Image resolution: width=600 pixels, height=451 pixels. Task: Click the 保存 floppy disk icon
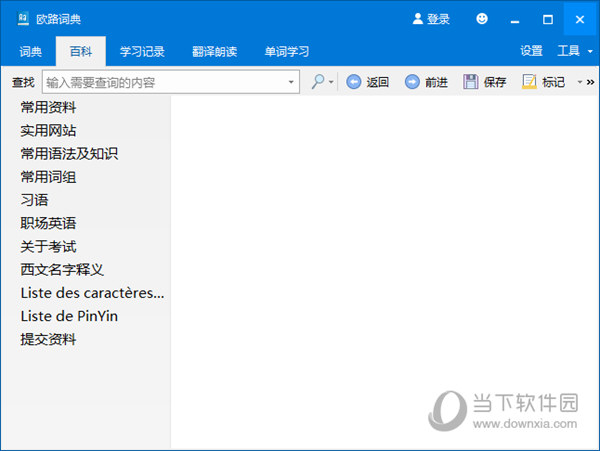pos(471,82)
